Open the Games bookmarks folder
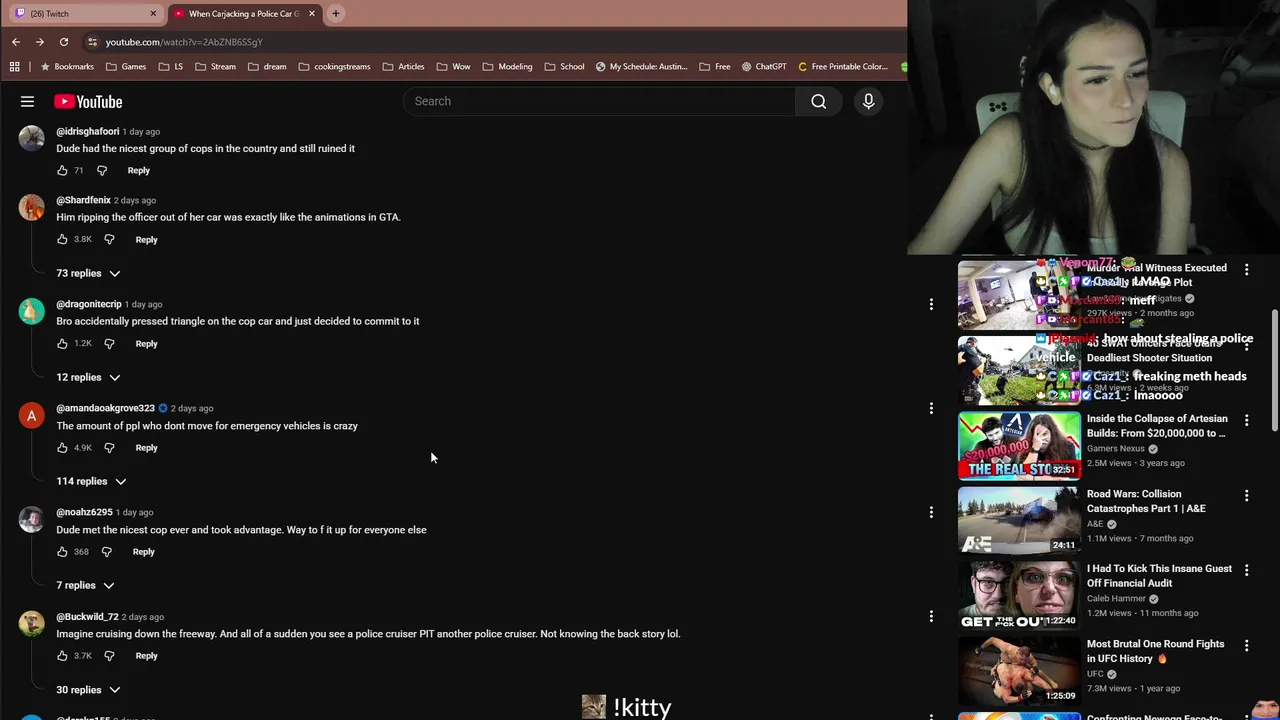Viewport: 1280px width, 720px height. [x=126, y=67]
